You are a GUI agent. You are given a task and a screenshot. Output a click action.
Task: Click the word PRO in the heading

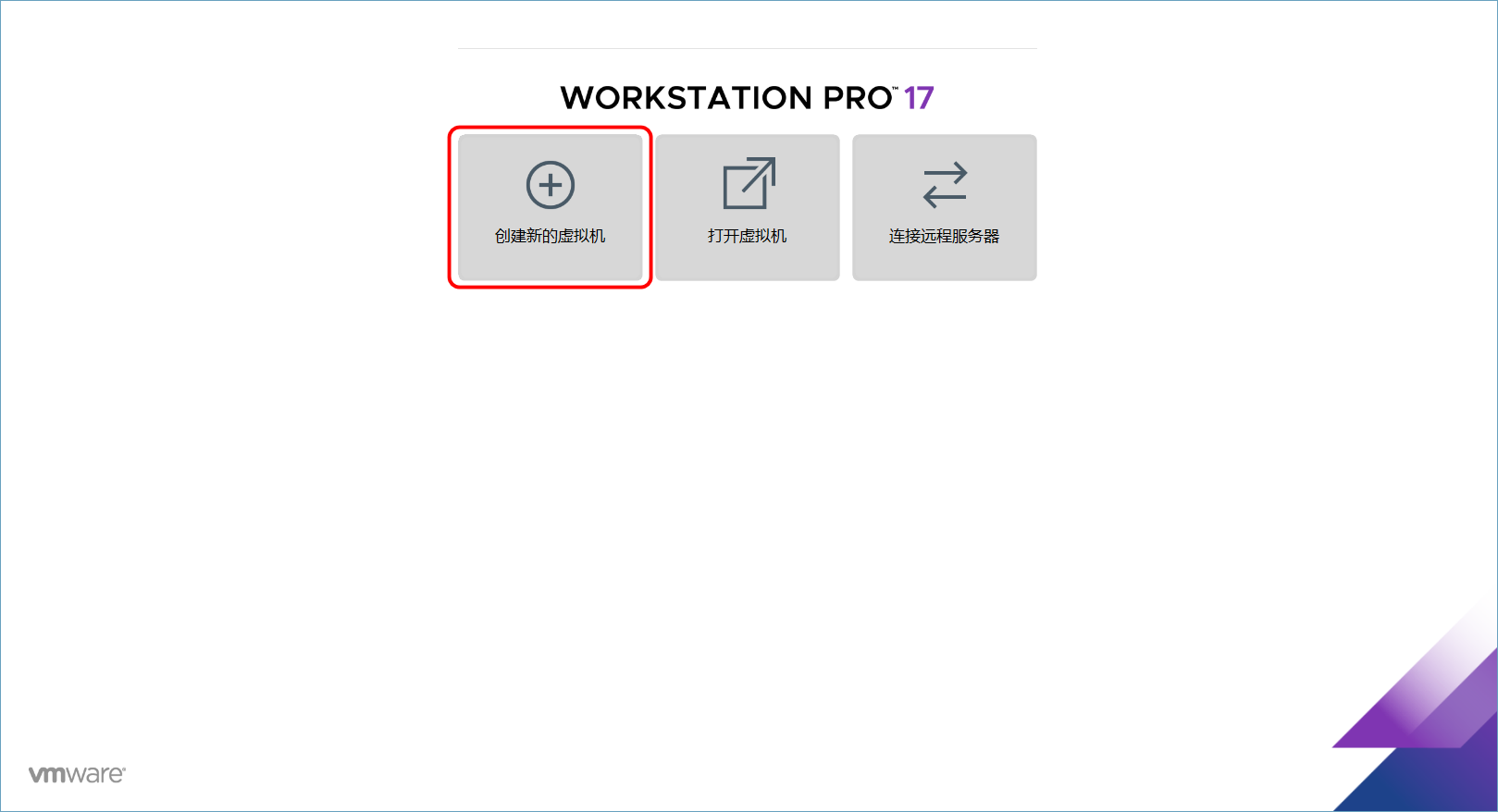(x=858, y=98)
